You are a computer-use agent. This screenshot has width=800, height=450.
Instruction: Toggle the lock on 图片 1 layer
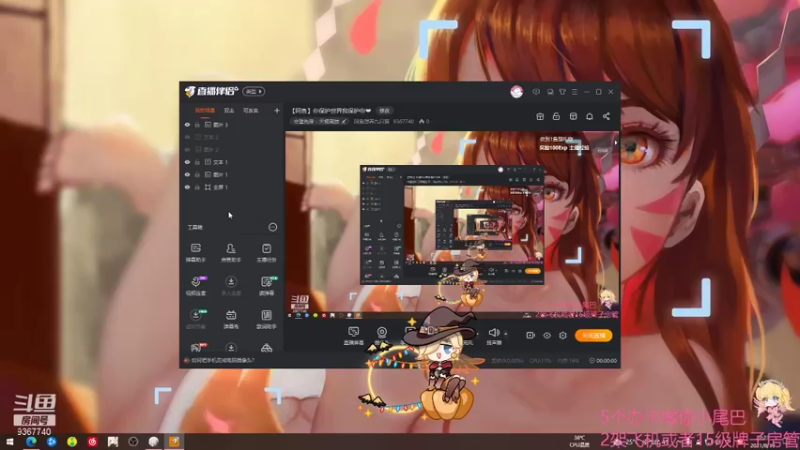coord(197,175)
